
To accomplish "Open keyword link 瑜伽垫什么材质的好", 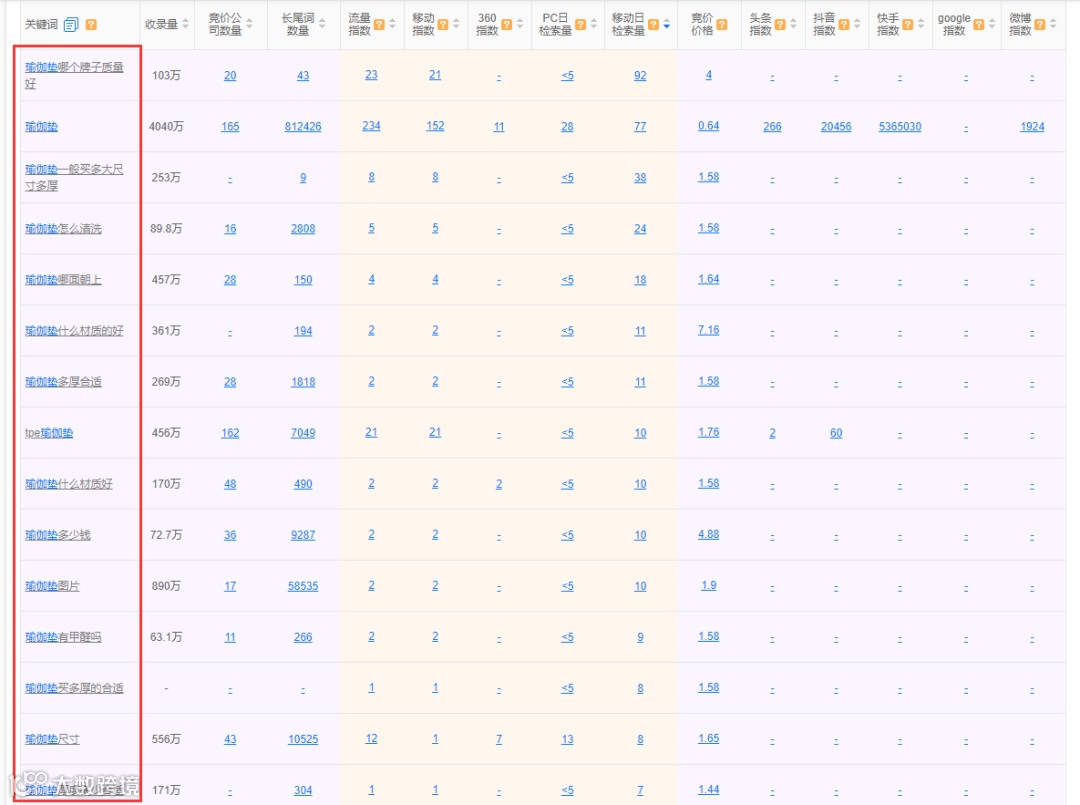I will 74,331.
